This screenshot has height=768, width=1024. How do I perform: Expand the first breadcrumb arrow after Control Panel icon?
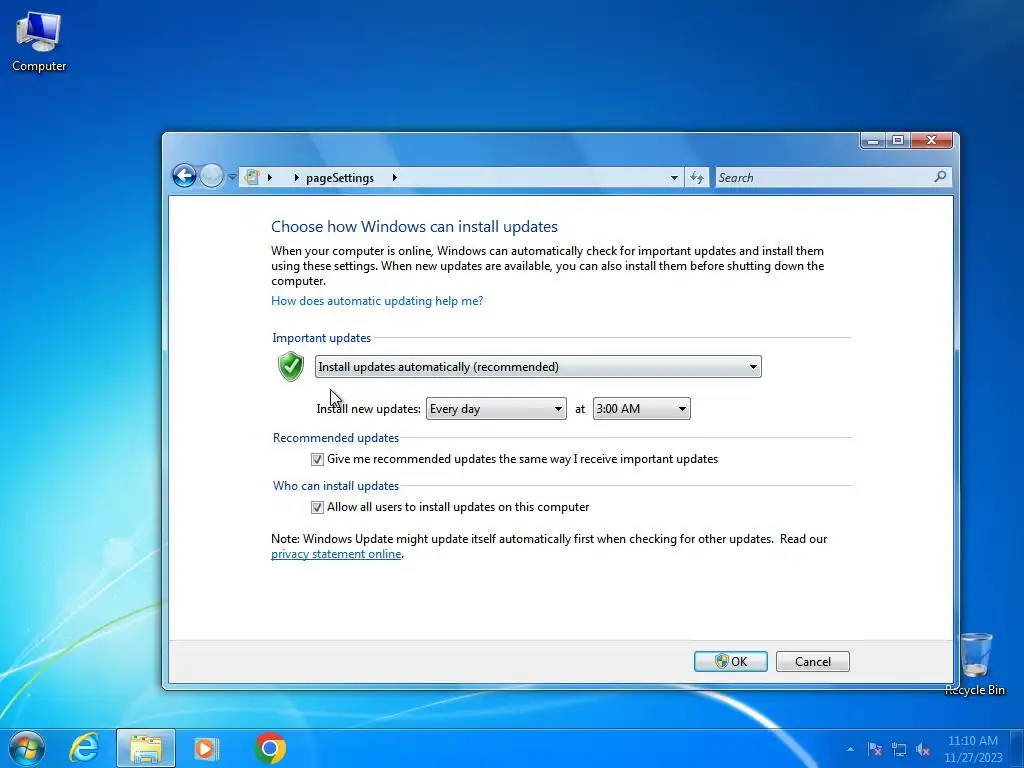(x=269, y=178)
